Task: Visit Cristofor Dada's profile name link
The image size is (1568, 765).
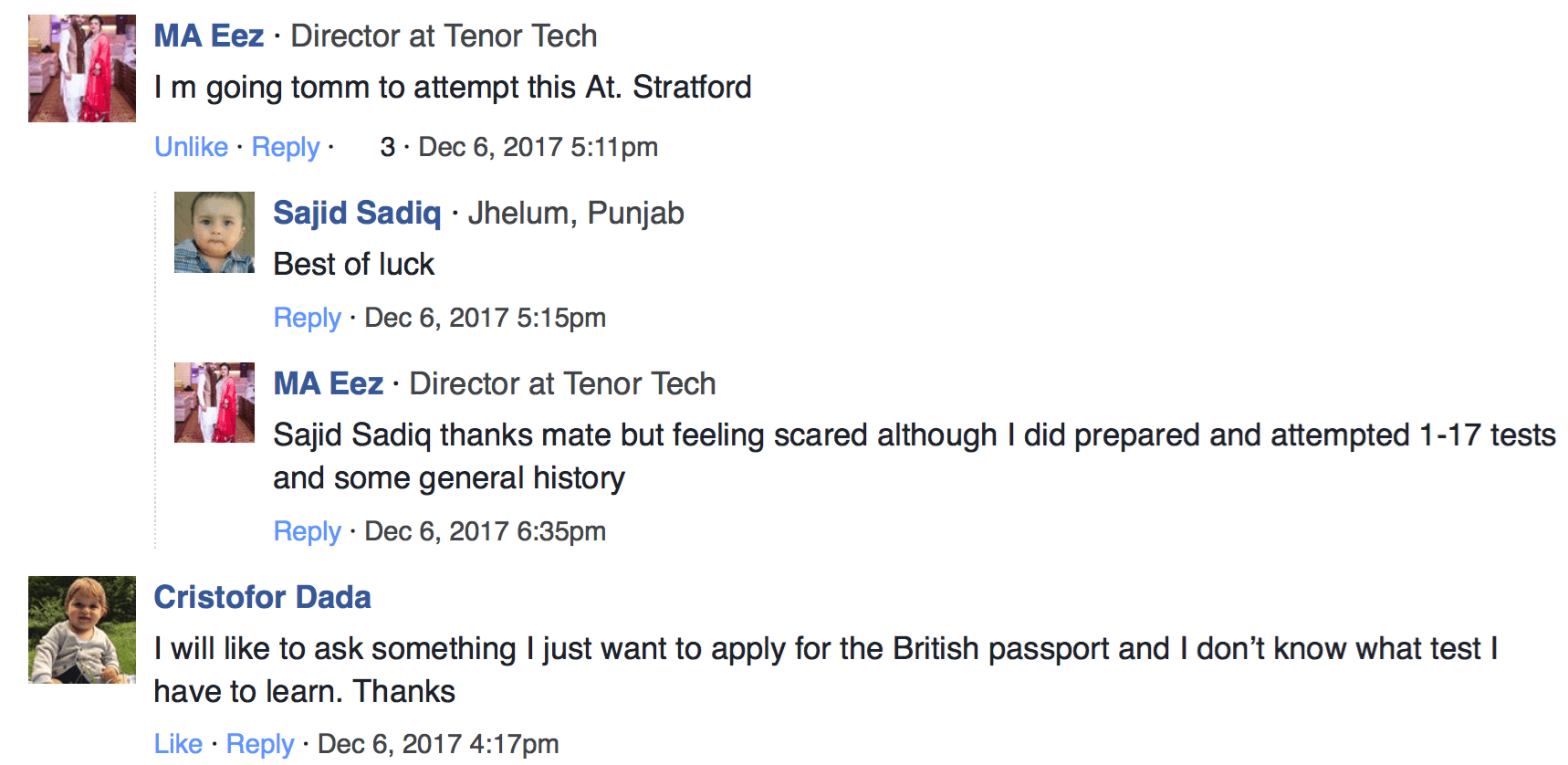Action: [x=263, y=597]
